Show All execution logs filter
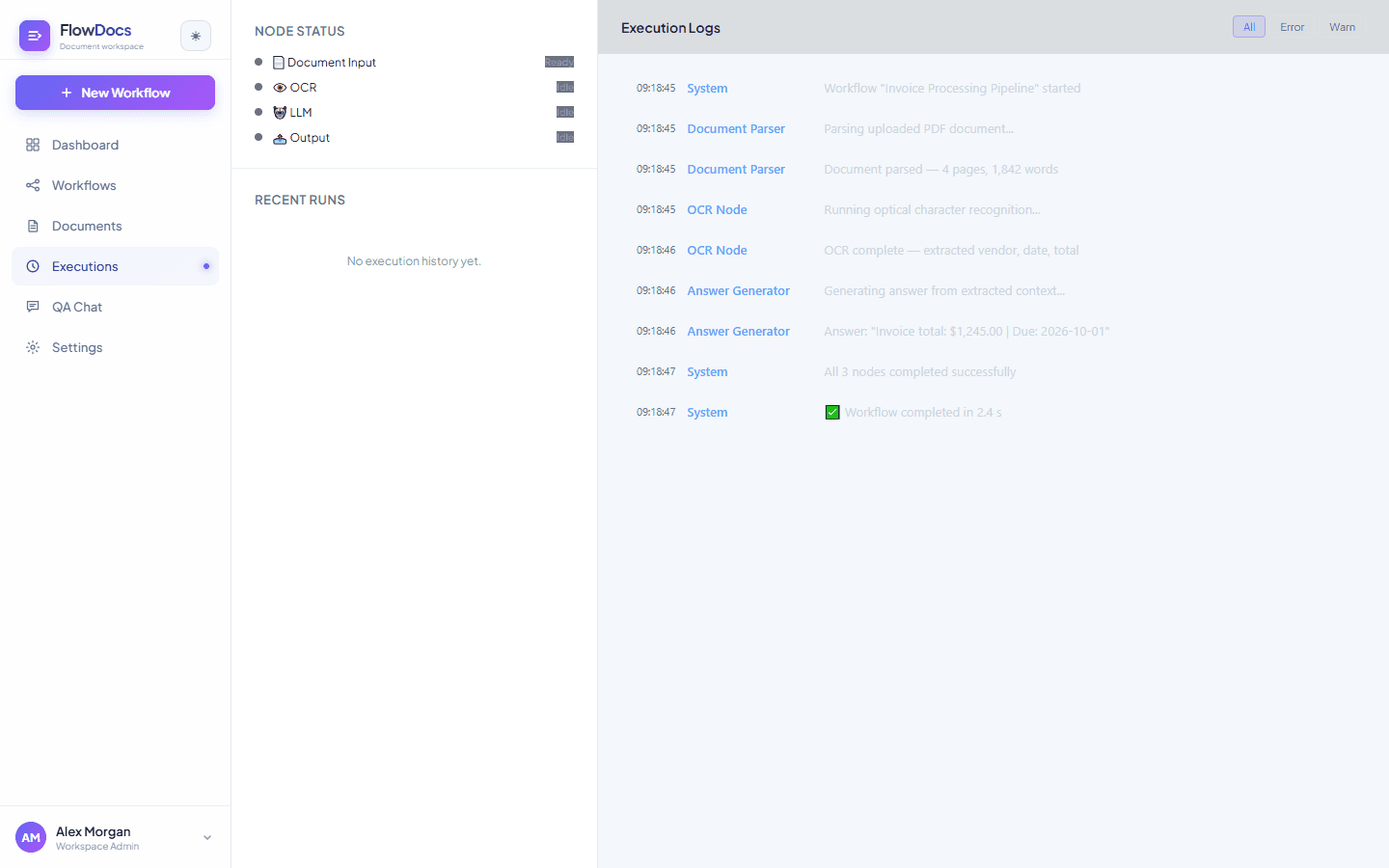 pyautogui.click(x=1249, y=27)
